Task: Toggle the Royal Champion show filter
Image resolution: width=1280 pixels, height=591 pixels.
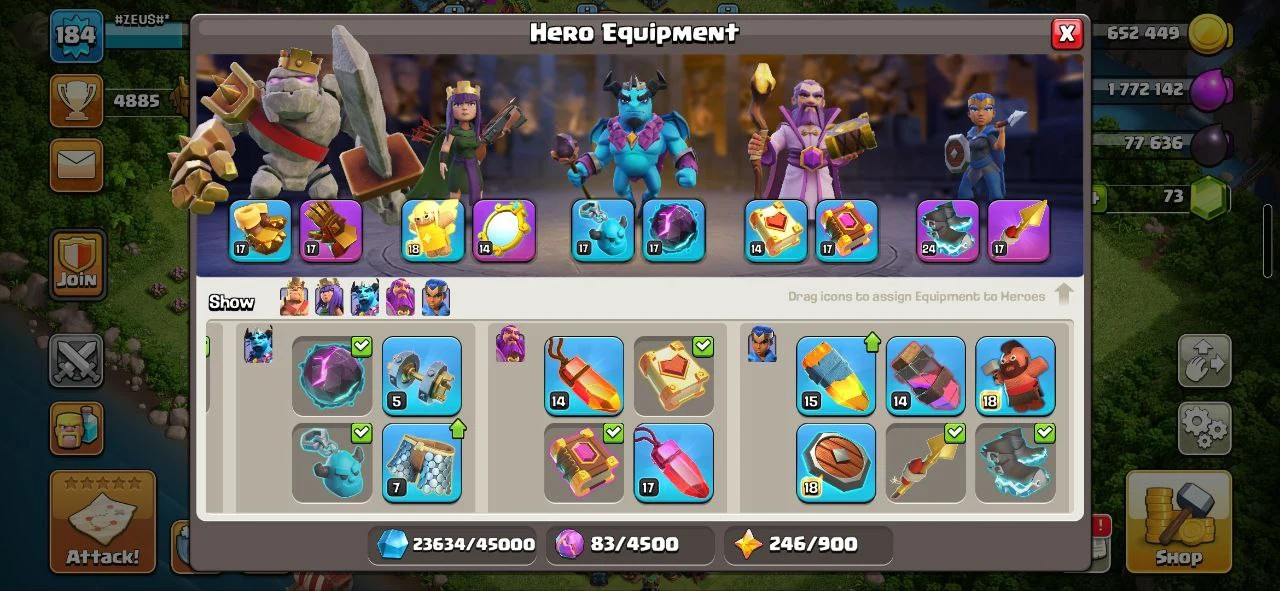Action: pos(436,298)
